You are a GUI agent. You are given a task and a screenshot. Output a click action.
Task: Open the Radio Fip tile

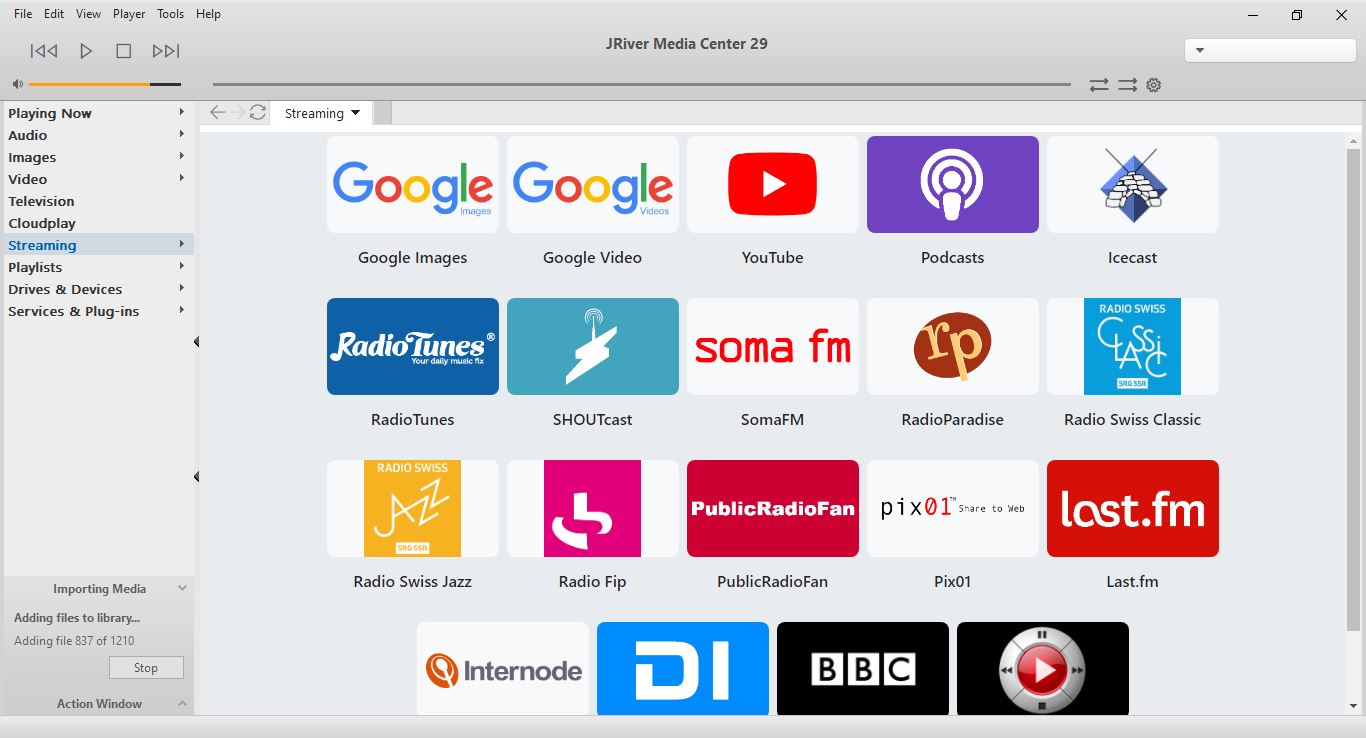[593, 509]
